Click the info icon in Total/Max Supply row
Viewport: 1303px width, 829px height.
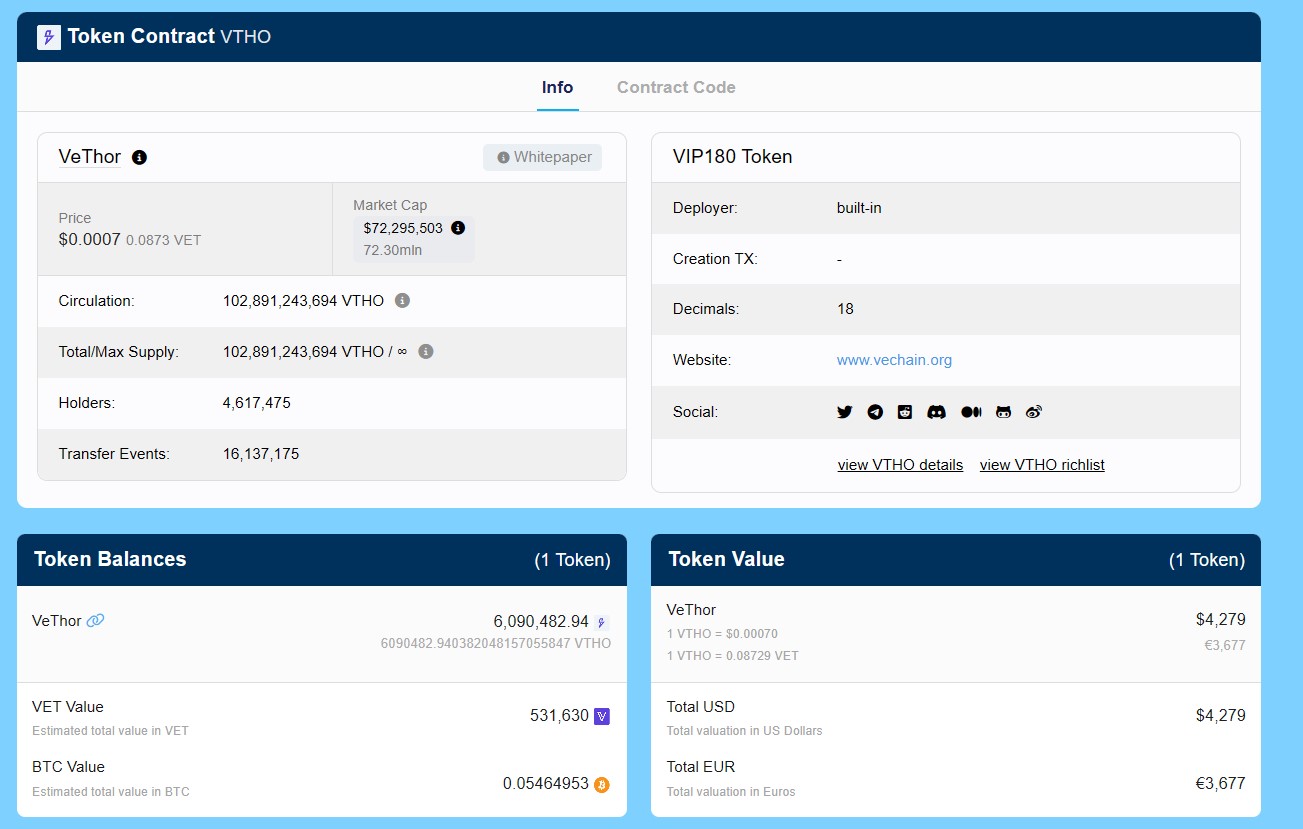[426, 352]
